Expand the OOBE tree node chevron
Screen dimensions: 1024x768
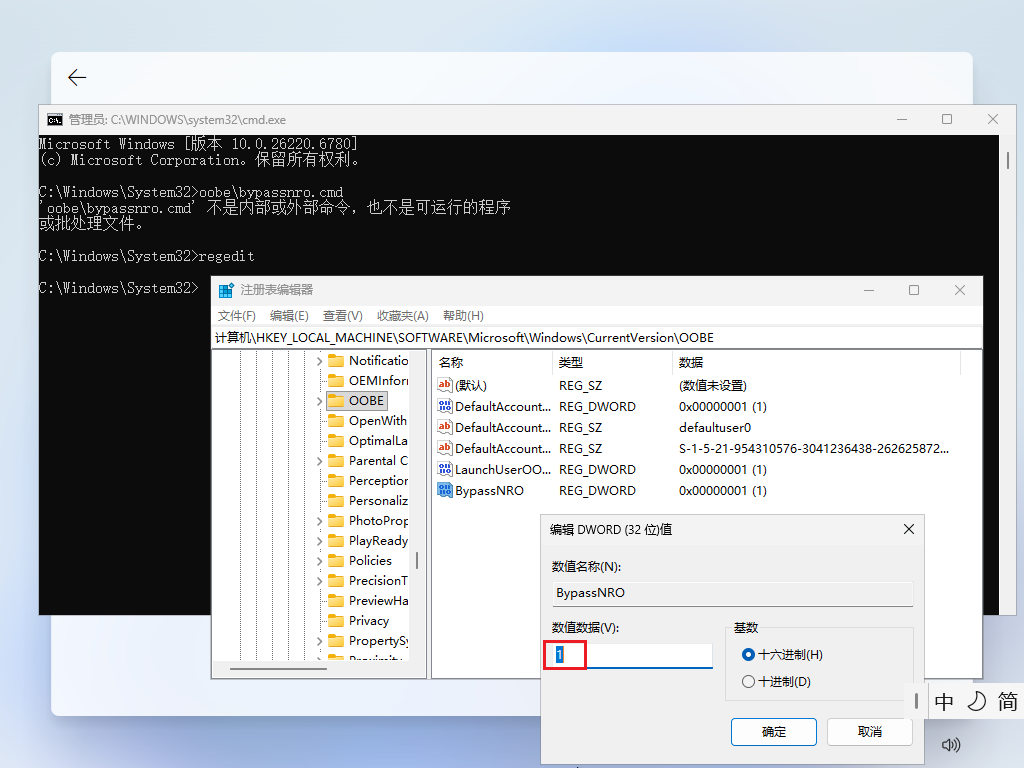[320, 401]
